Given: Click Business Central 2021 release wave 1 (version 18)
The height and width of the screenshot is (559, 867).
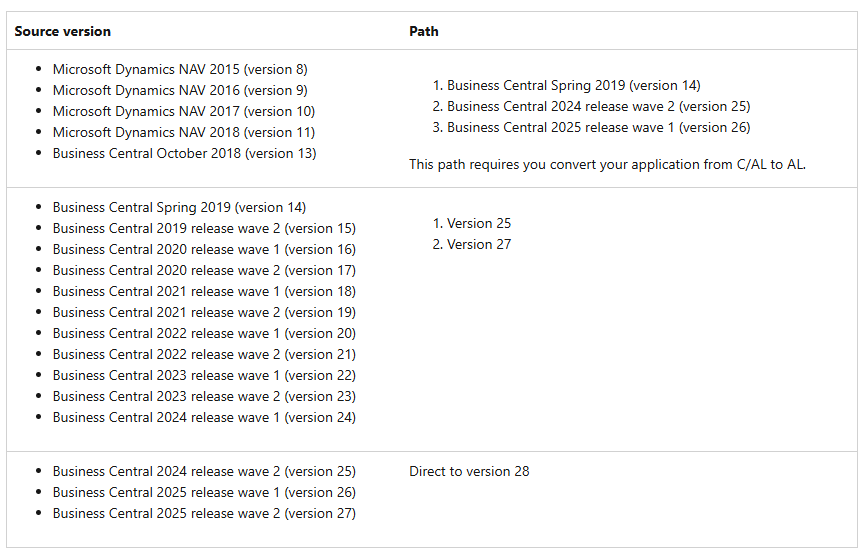Looking at the screenshot, I should tap(204, 291).
